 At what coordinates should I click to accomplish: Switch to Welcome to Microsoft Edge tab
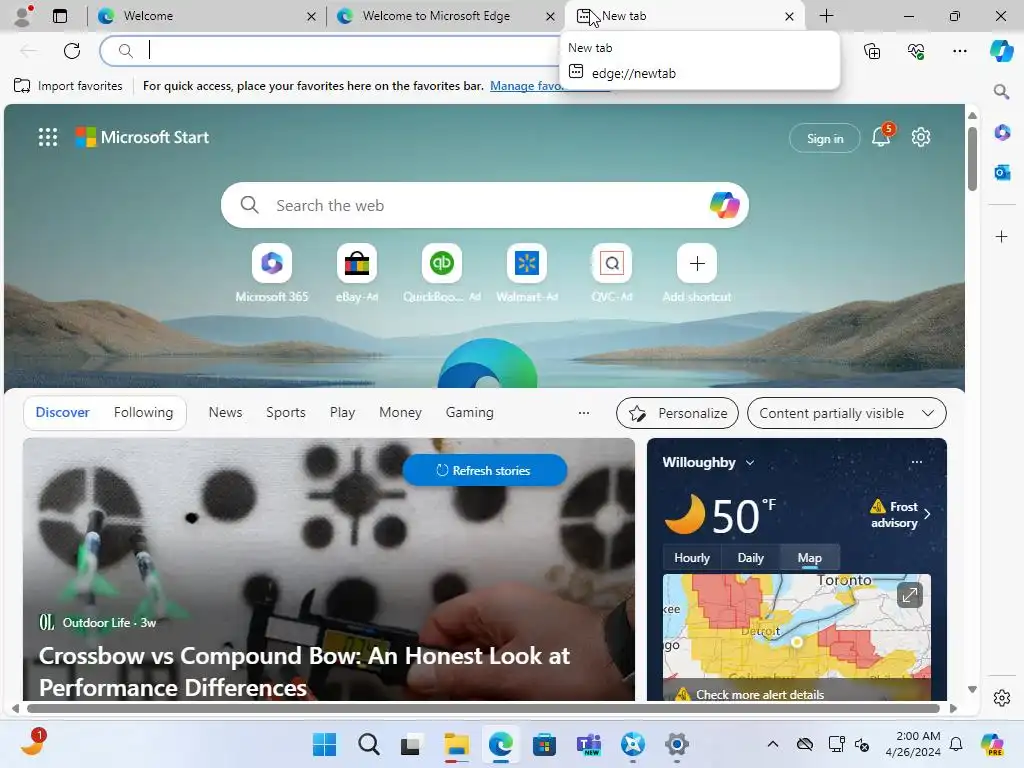(x=446, y=16)
